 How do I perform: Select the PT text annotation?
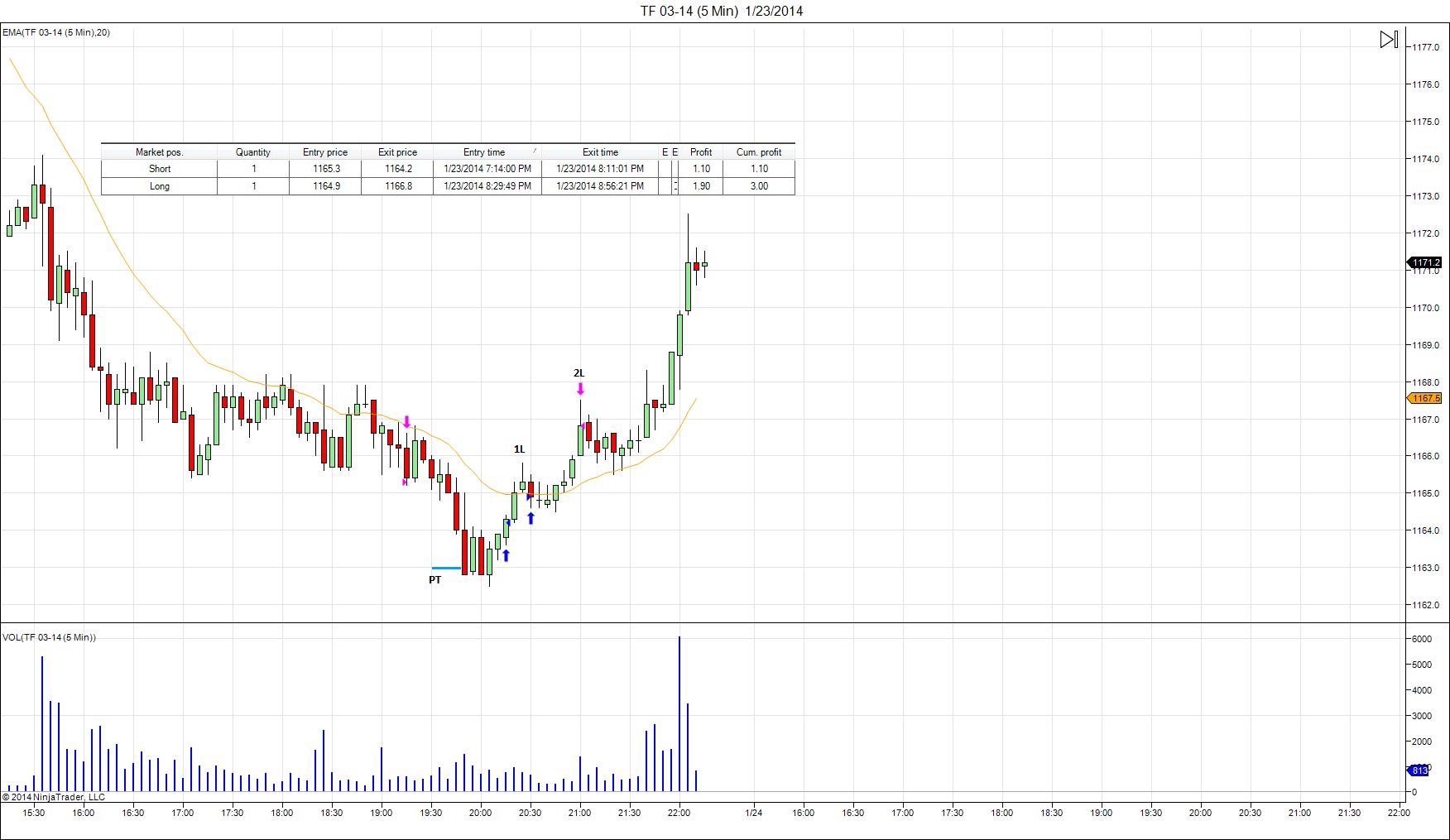click(x=435, y=580)
